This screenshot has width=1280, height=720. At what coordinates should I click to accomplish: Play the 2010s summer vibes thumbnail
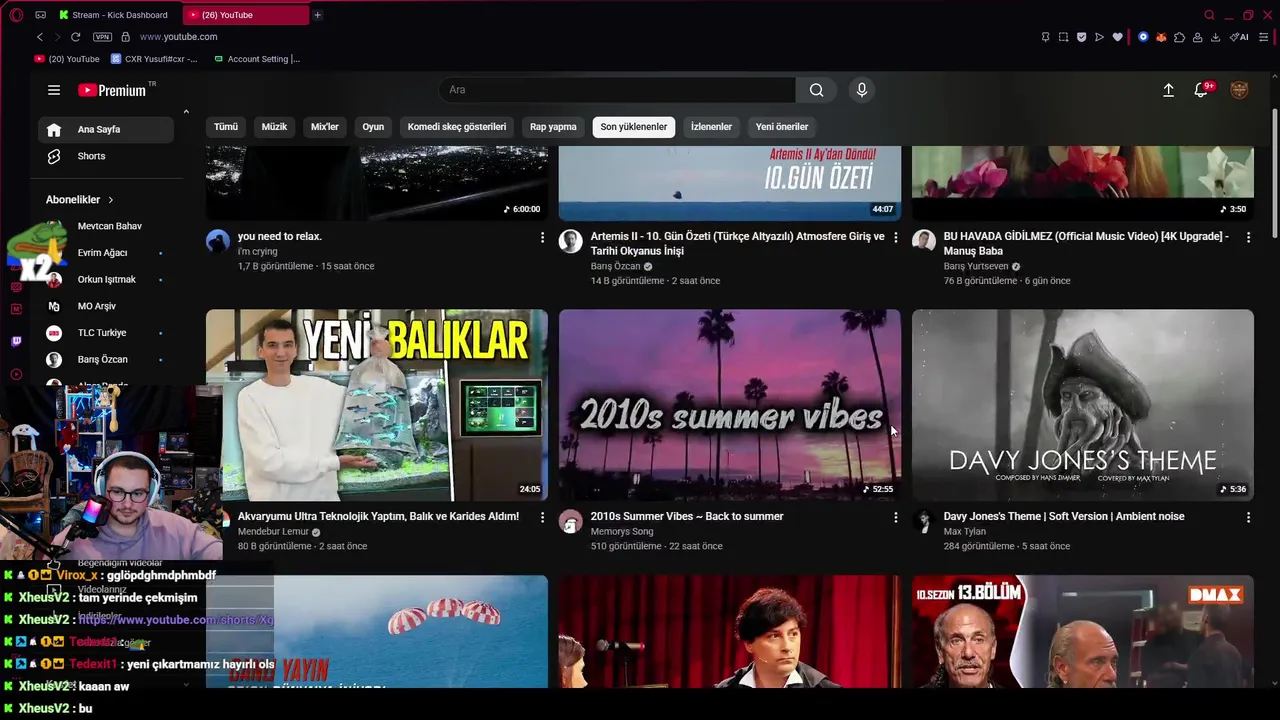[x=730, y=405]
